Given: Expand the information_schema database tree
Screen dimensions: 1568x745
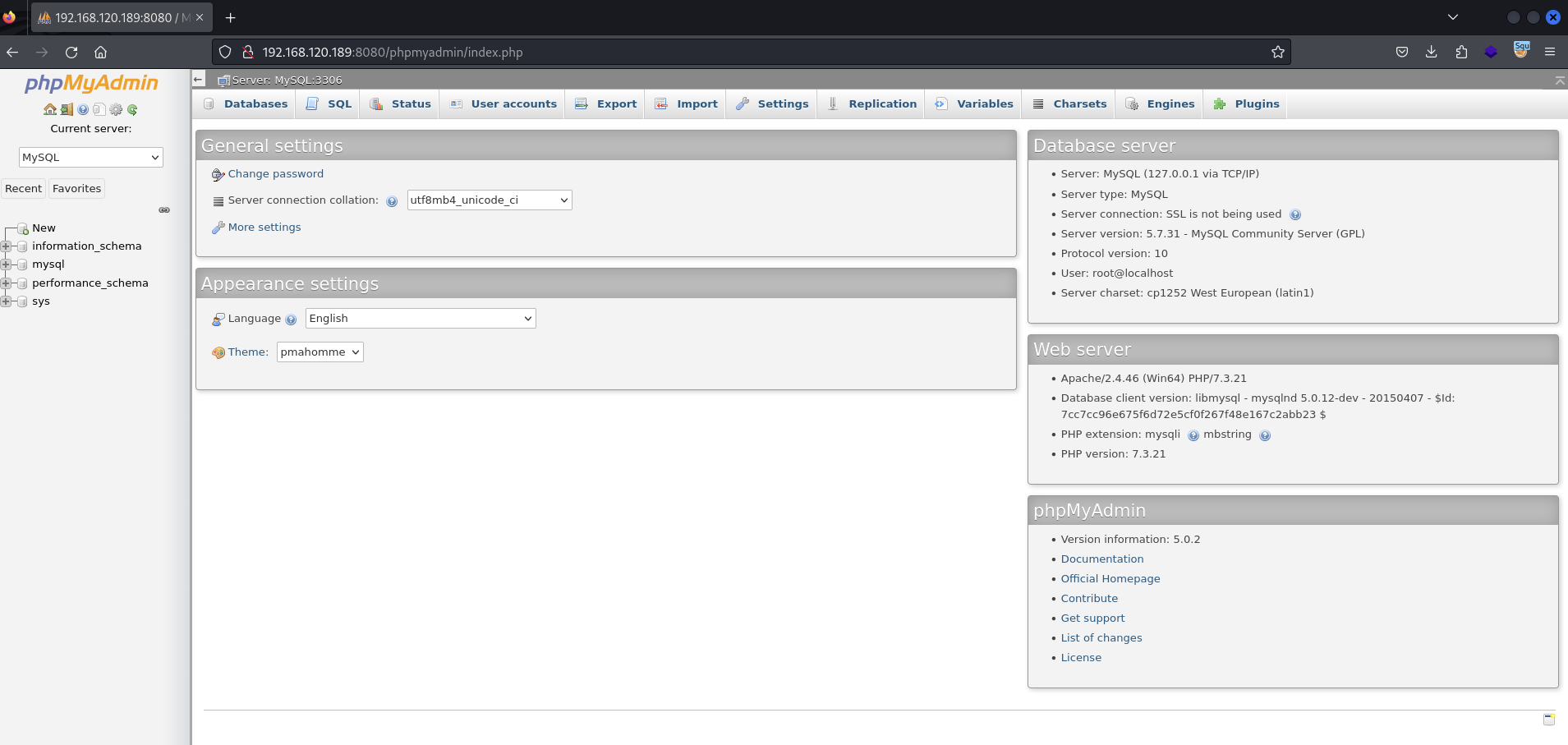Looking at the screenshot, I should coord(7,246).
